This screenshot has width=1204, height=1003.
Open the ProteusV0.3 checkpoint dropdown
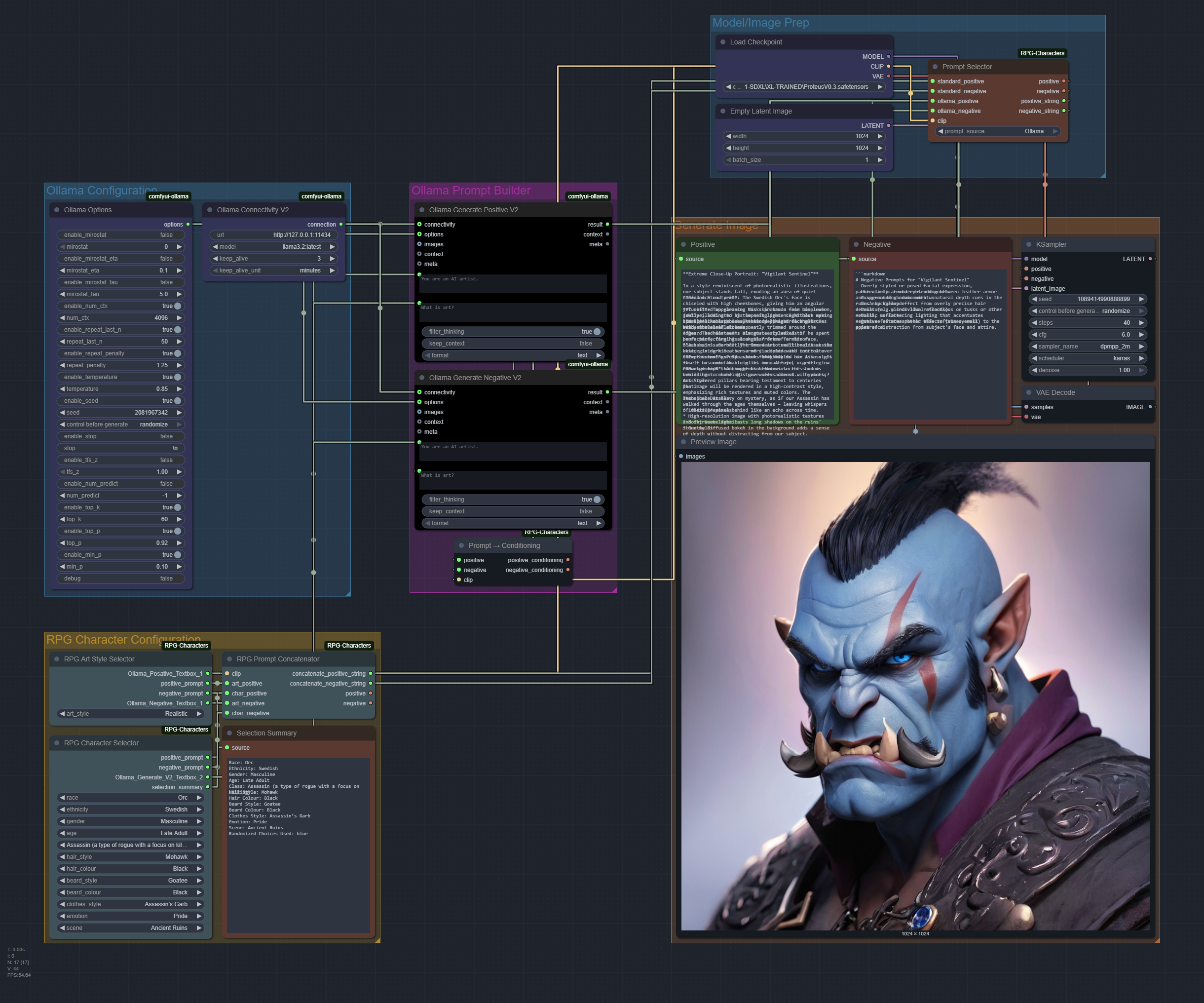805,87
